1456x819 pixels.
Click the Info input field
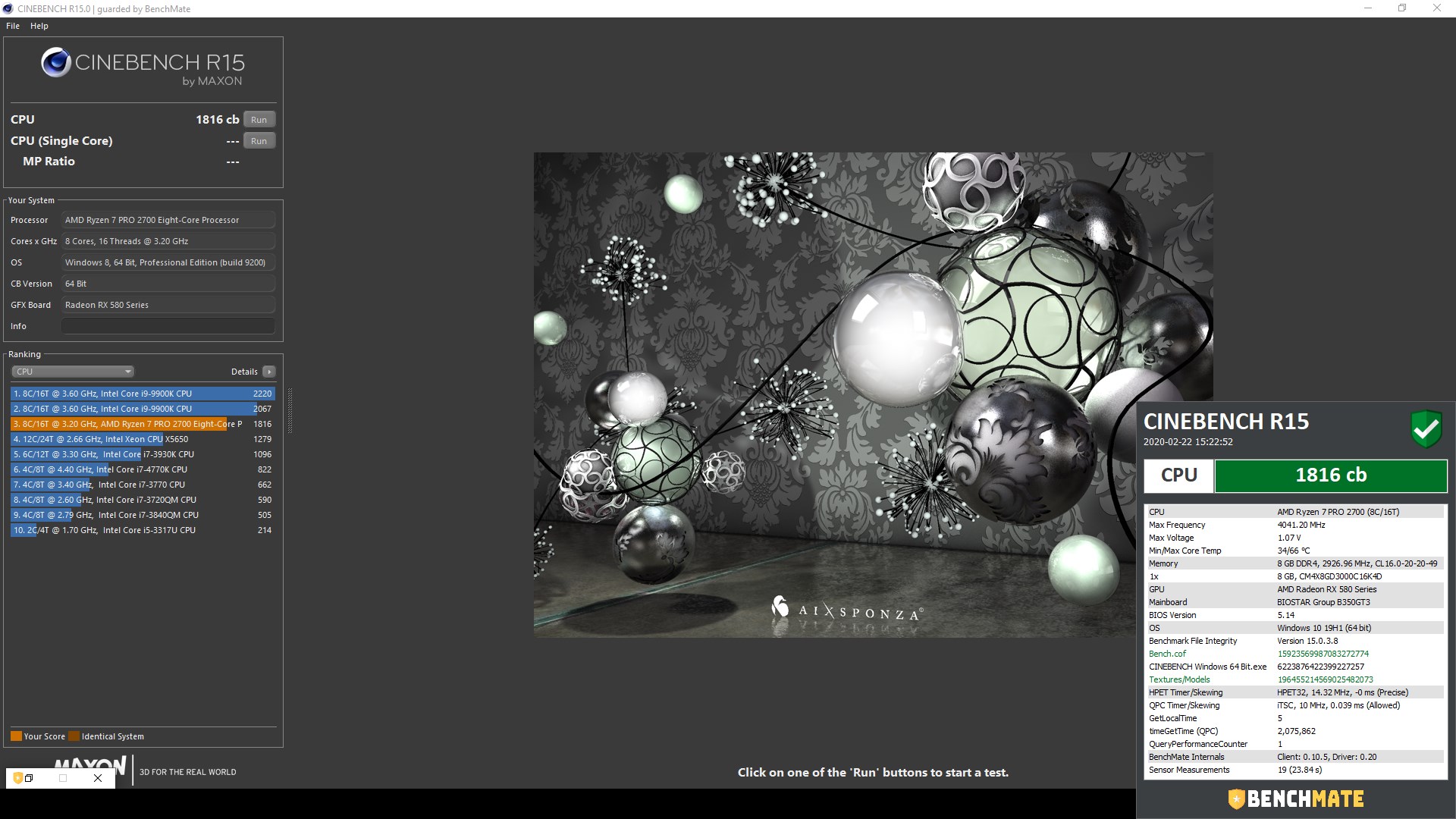point(168,326)
